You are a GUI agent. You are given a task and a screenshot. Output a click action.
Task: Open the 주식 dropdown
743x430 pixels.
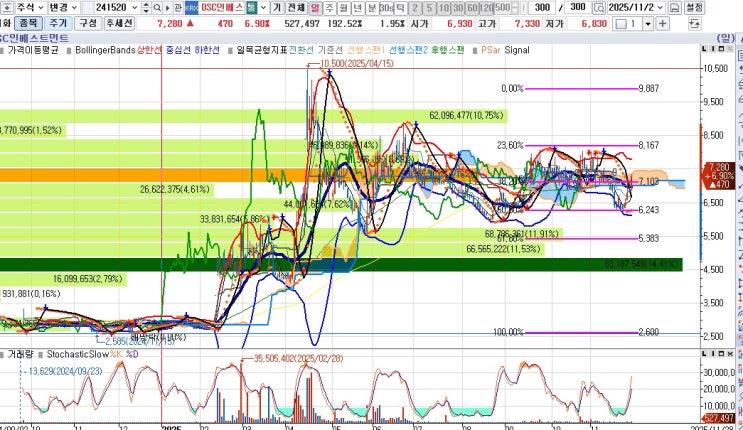click(30, 8)
